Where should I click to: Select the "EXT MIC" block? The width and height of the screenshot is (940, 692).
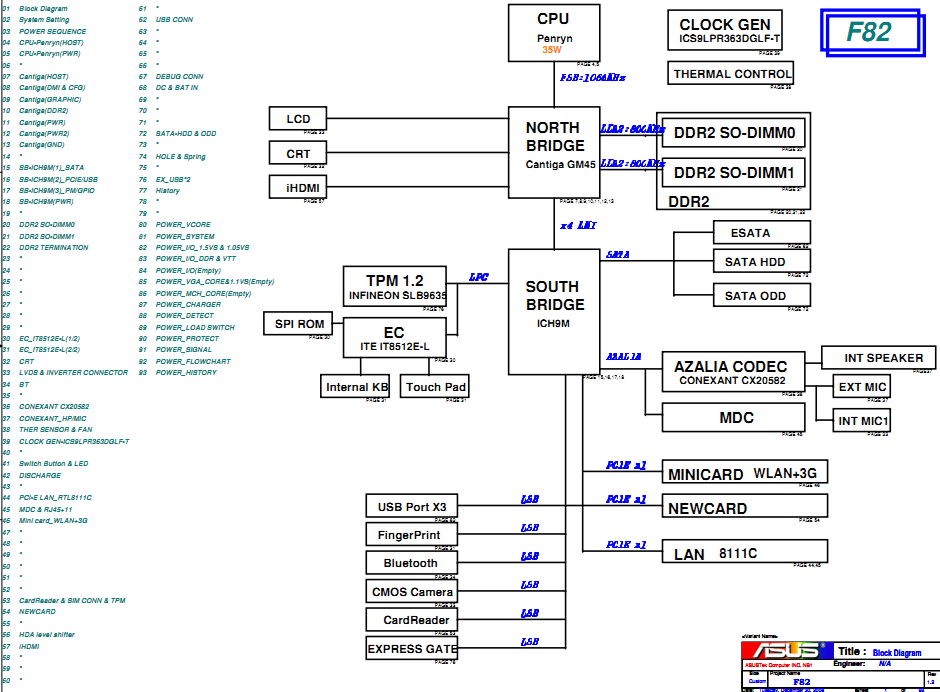tap(861, 386)
